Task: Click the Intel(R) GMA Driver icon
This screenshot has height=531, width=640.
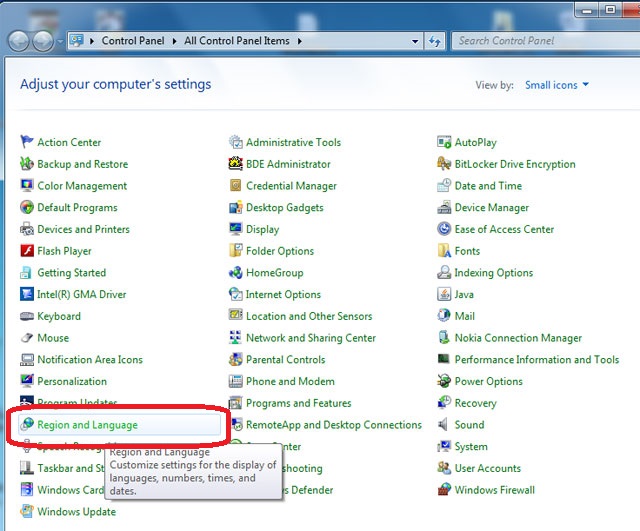Action: (27, 294)
